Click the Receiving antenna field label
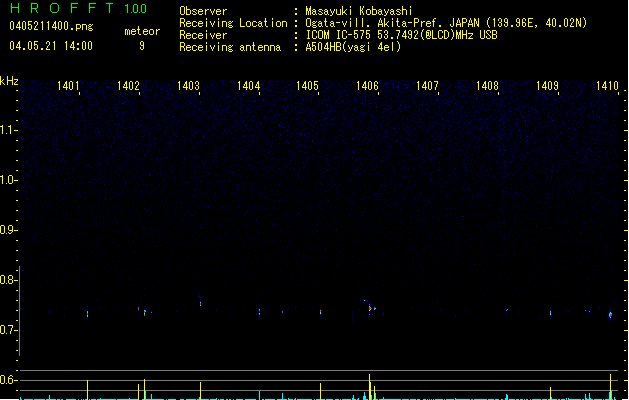 pyautogui.click(x=230, y=47)
